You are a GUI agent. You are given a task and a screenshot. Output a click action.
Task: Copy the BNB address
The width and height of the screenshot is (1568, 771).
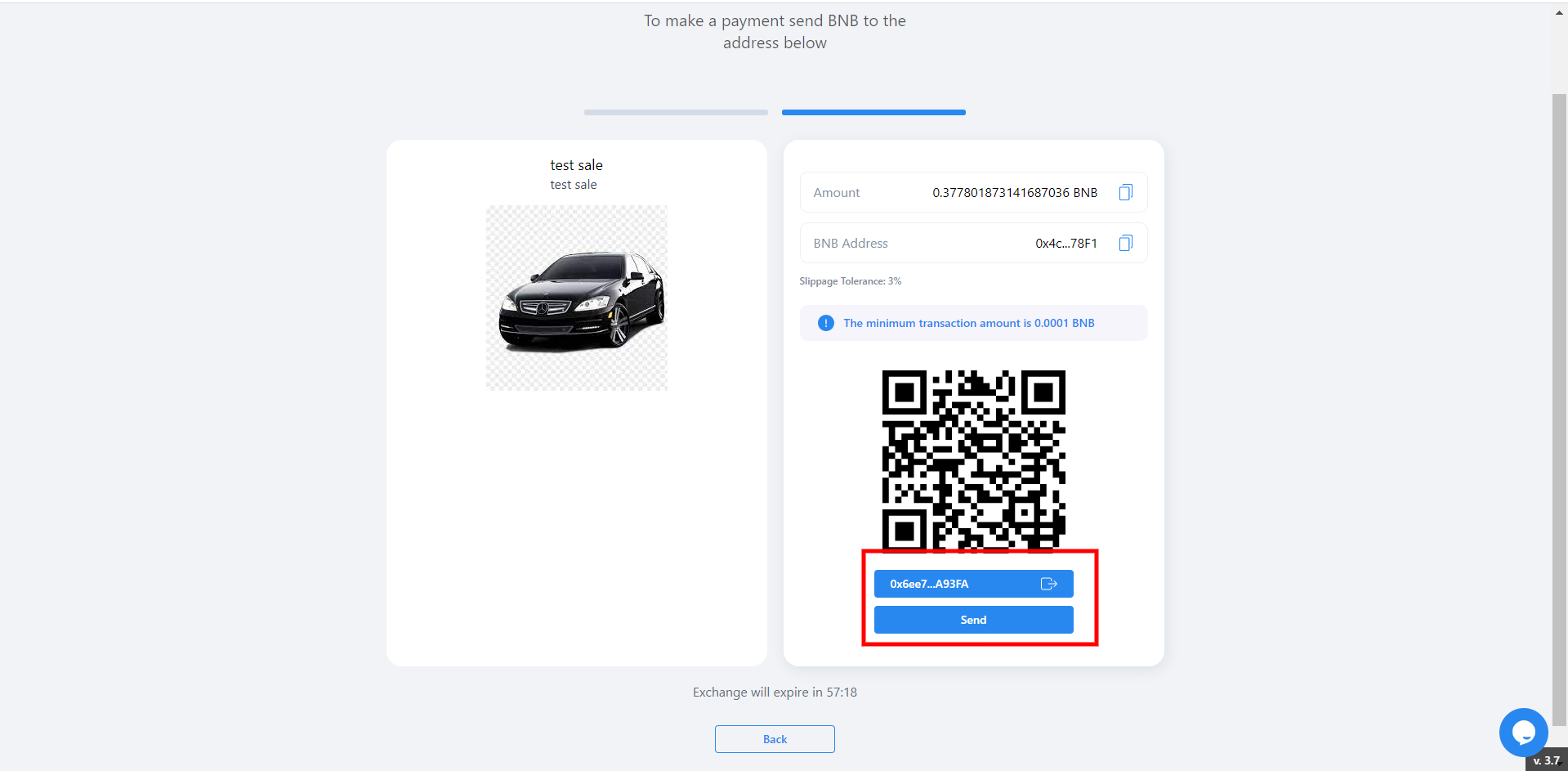[1125, 244]
